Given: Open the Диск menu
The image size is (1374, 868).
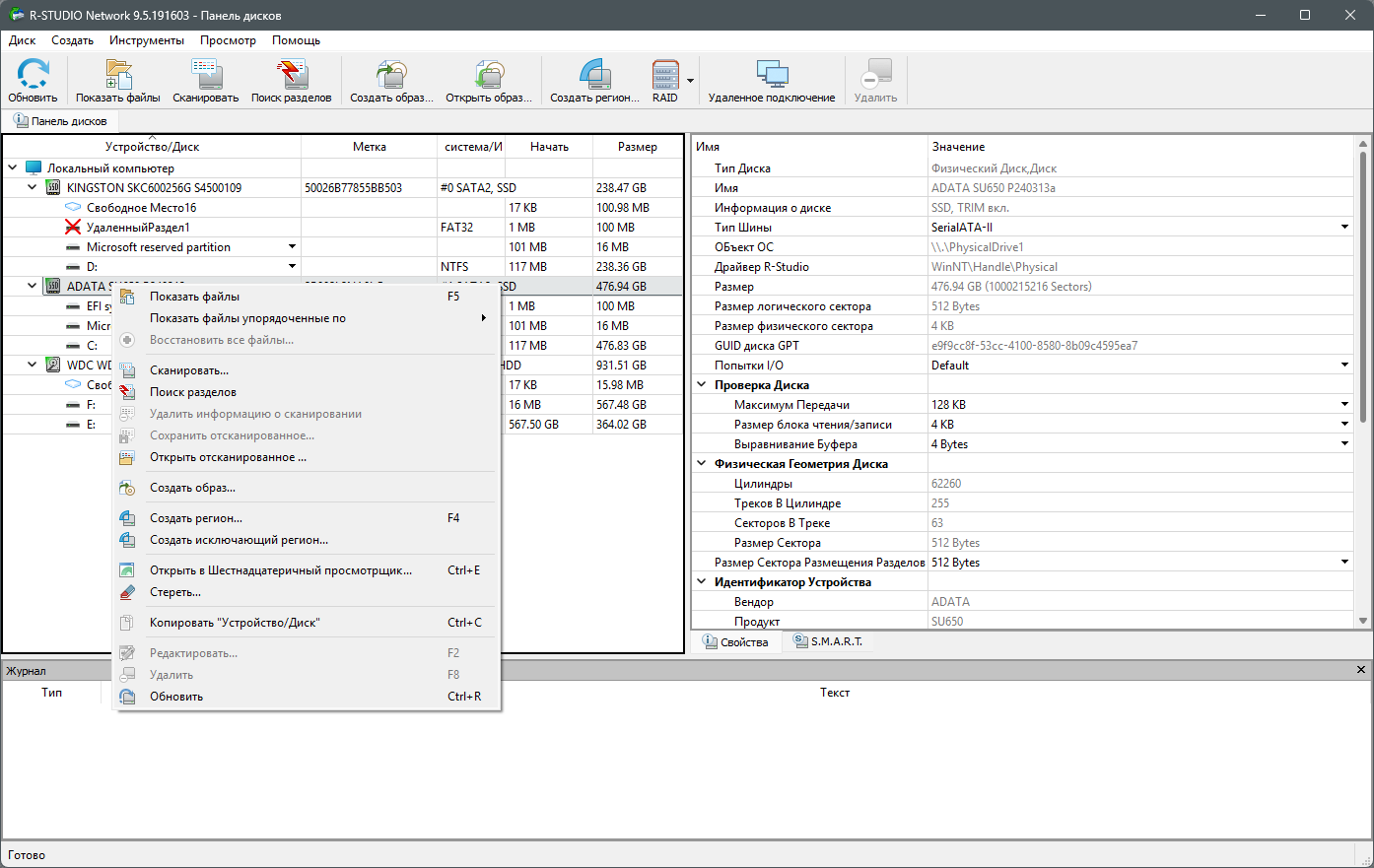Looking at the screenshot, I should [22, 40].
